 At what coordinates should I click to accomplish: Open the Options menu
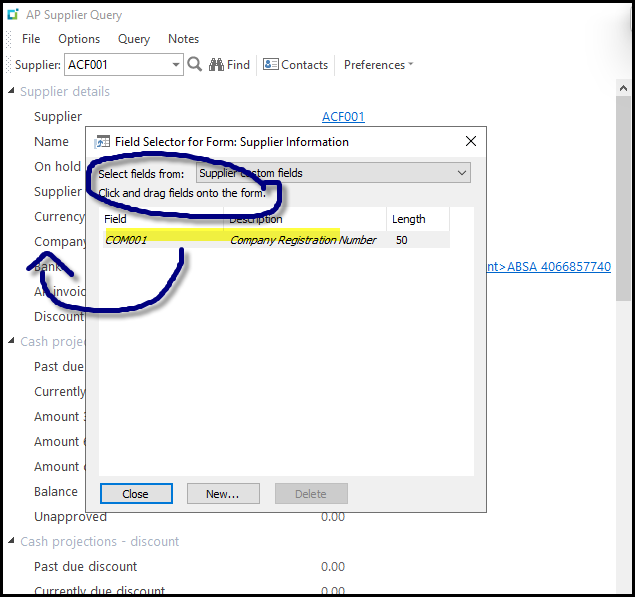[x=79, y=39]
